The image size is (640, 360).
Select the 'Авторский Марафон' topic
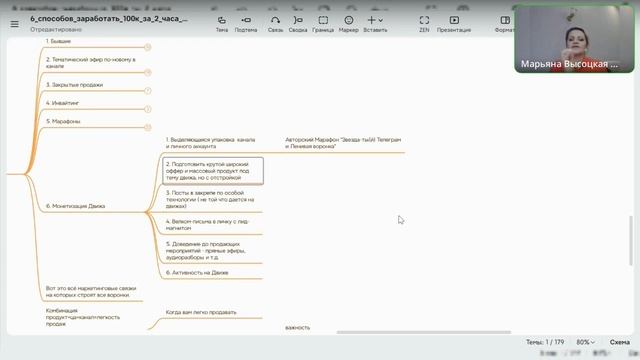(x=343, y=143)
